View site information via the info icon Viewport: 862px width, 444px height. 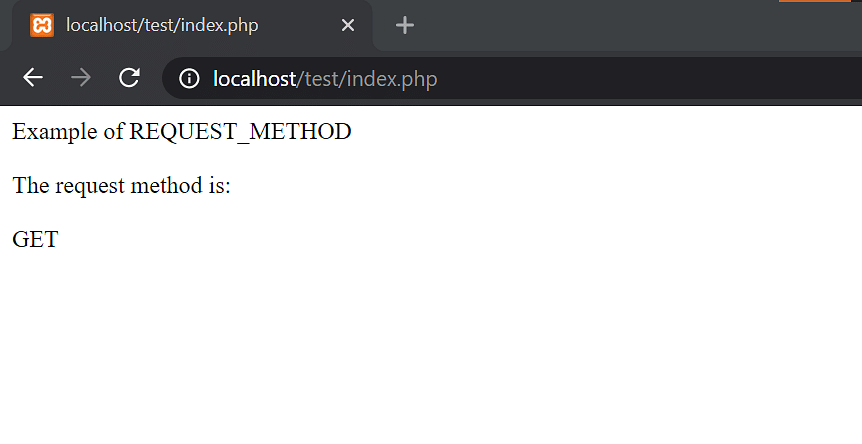click(x=189, y=79)
